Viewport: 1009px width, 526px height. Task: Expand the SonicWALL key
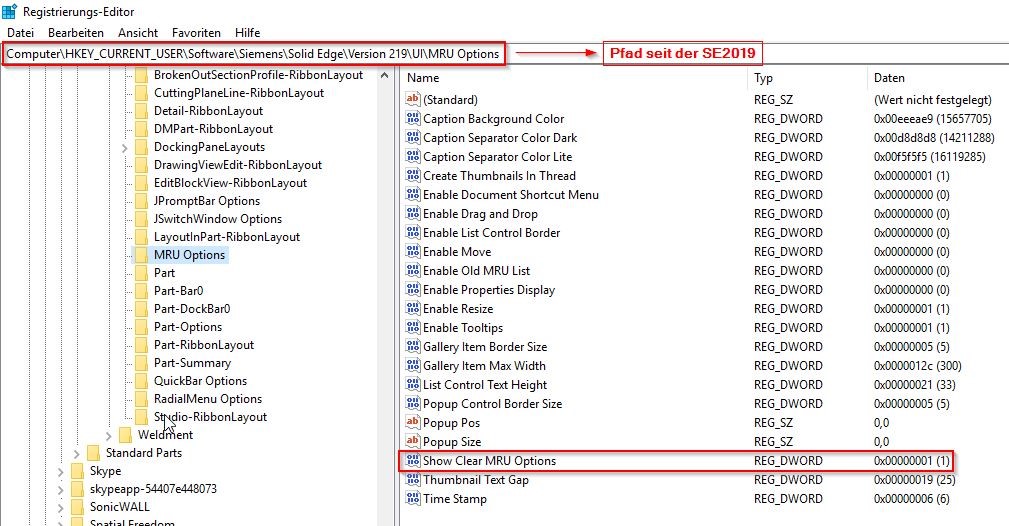coord(60,508)
